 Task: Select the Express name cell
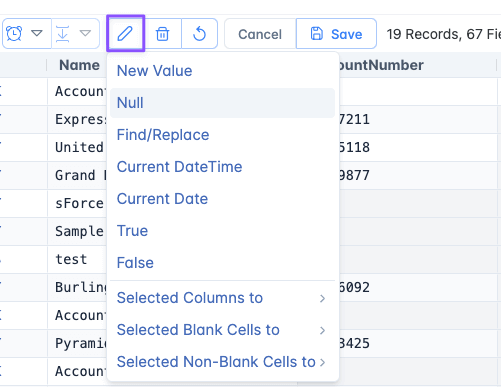pyautogui.click(x=77, y=119)
